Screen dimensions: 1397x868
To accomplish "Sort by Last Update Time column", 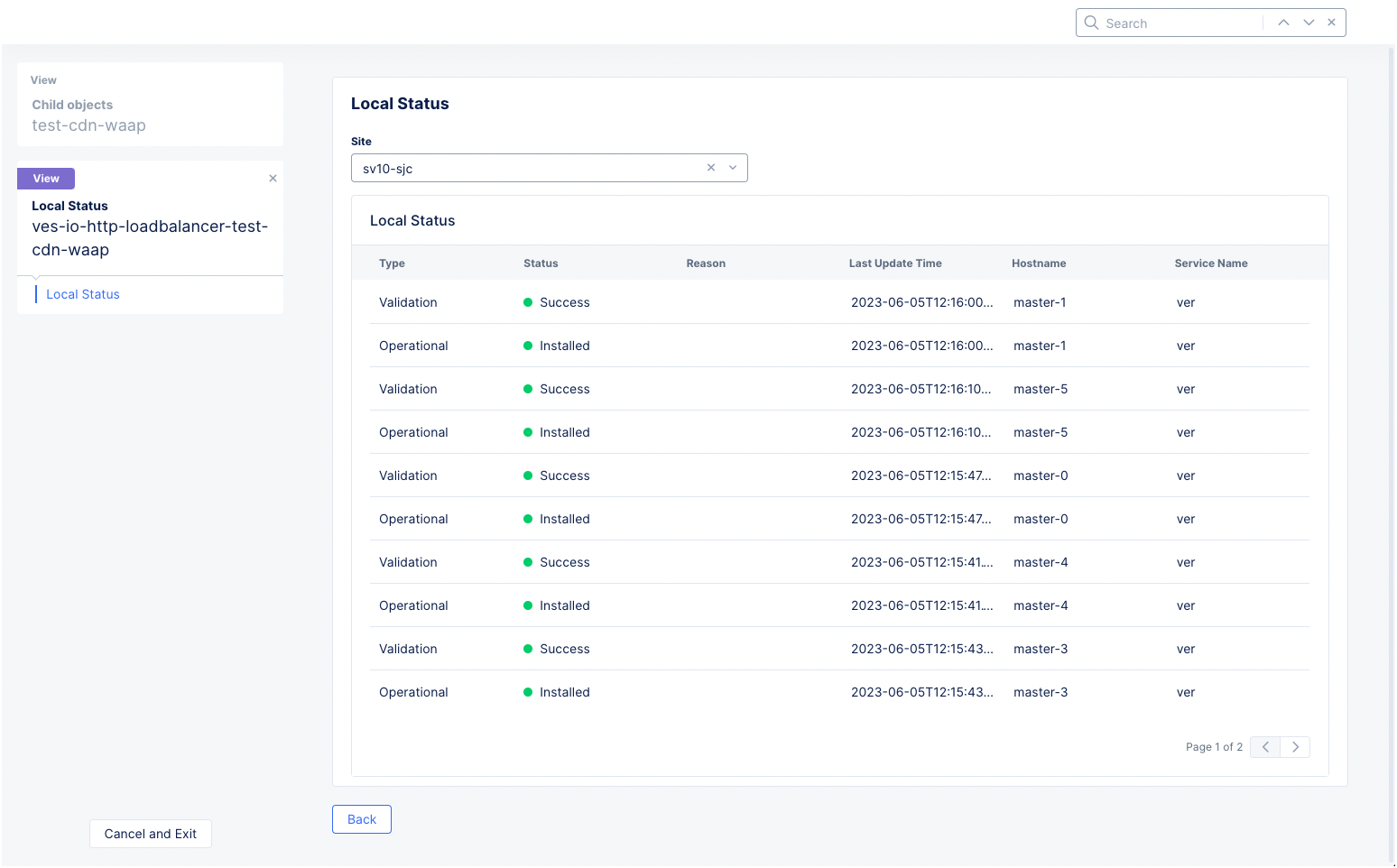I will pyautogui.click(x=894, y=263).
